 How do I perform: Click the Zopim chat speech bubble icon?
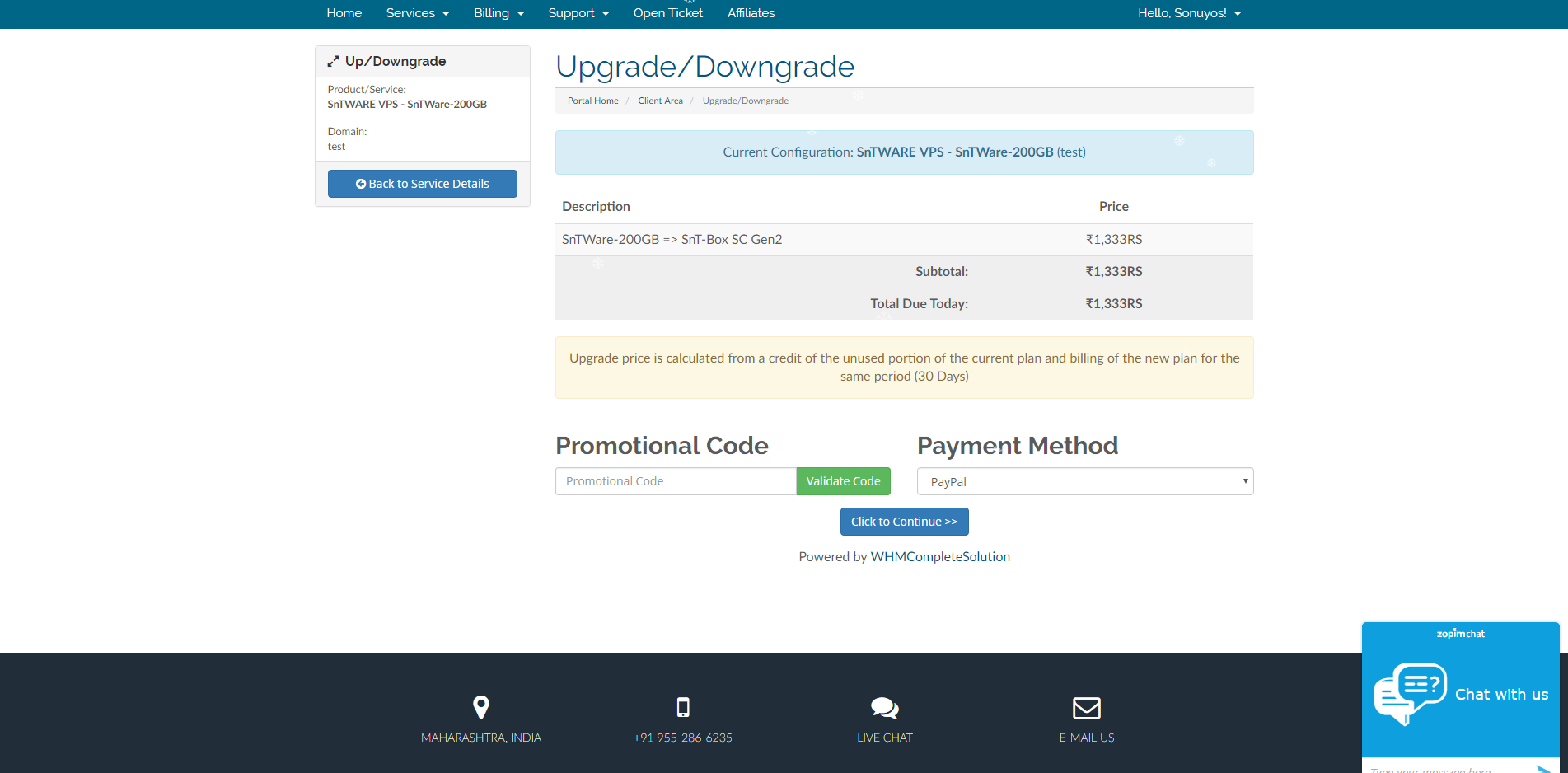[1411, 694]
